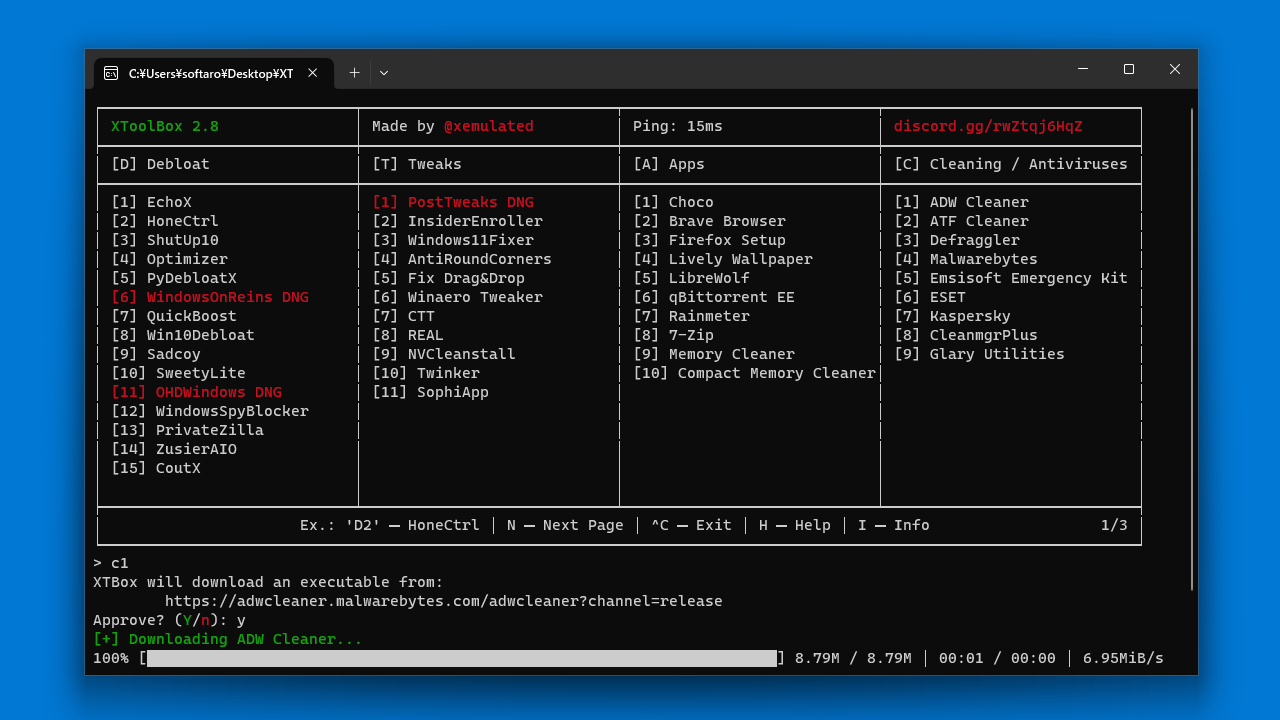Click the [A] Apps header

click(x=669, y=164)
